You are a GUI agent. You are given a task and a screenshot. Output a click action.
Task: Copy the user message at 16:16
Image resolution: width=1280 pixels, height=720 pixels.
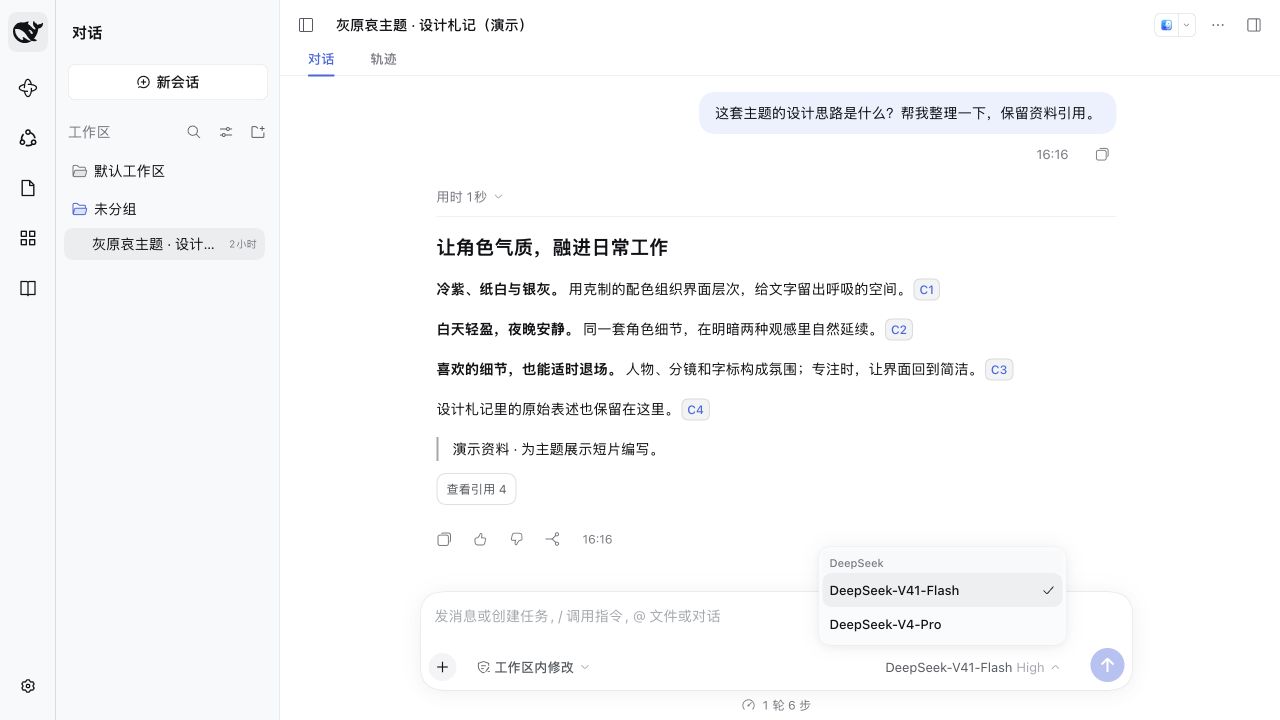(1102, 155)
